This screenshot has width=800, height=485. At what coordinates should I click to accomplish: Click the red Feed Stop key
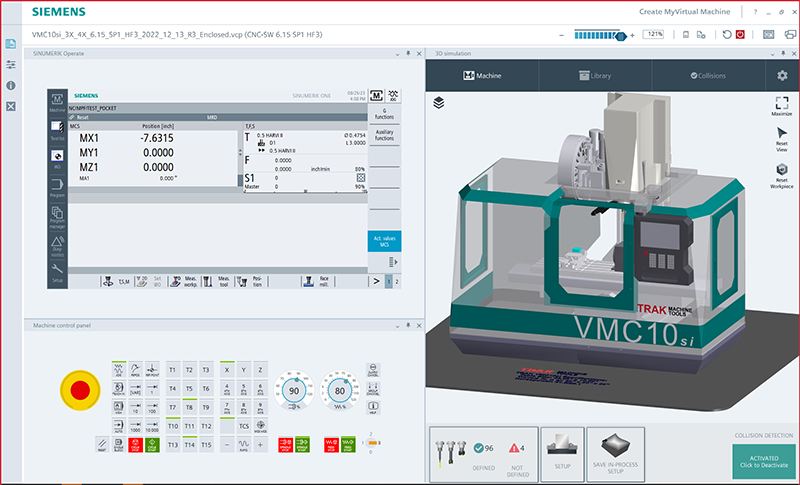click(x=331, y=445)
